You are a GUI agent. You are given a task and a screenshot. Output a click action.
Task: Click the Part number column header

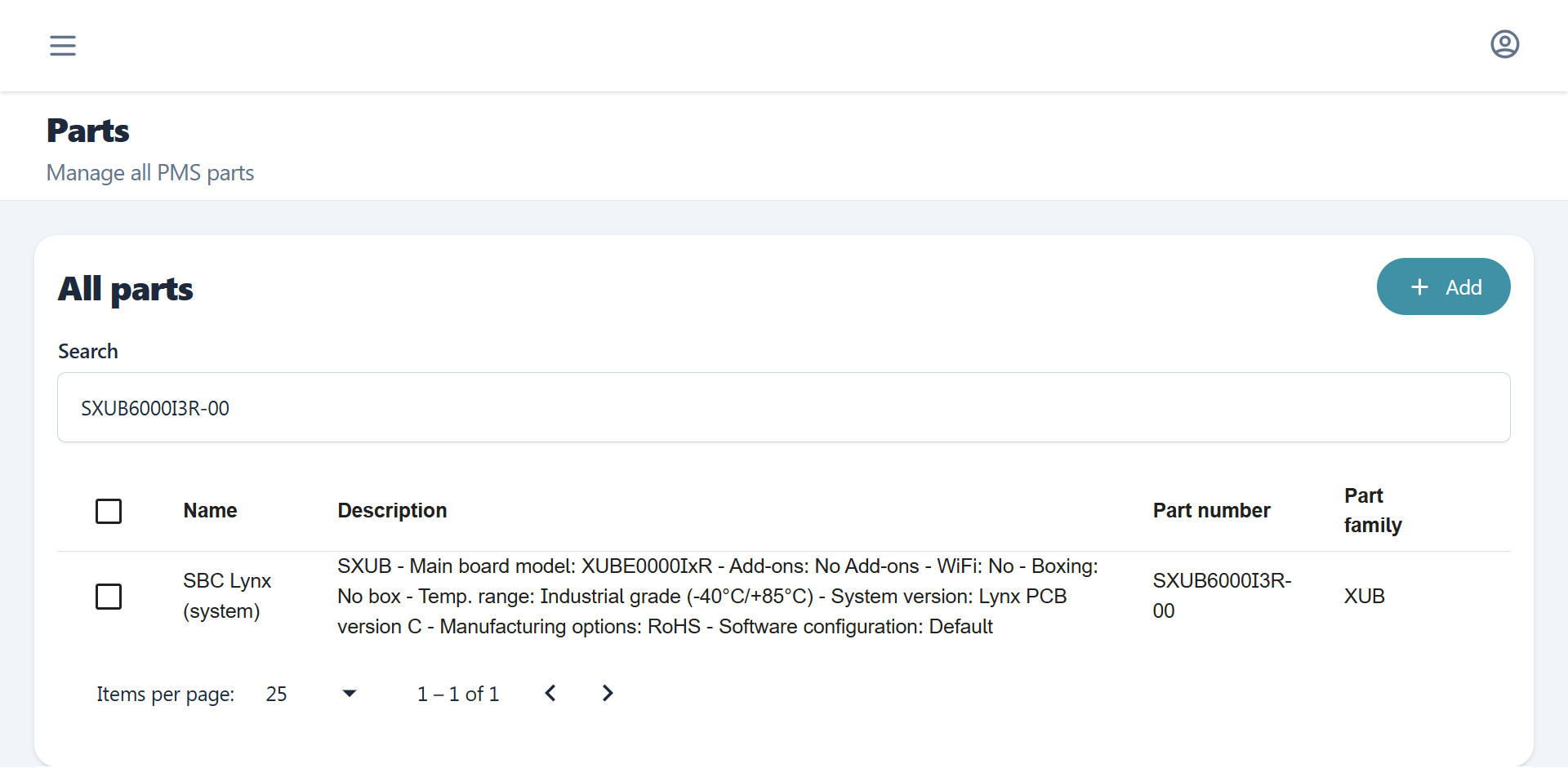click(1211, 511)
